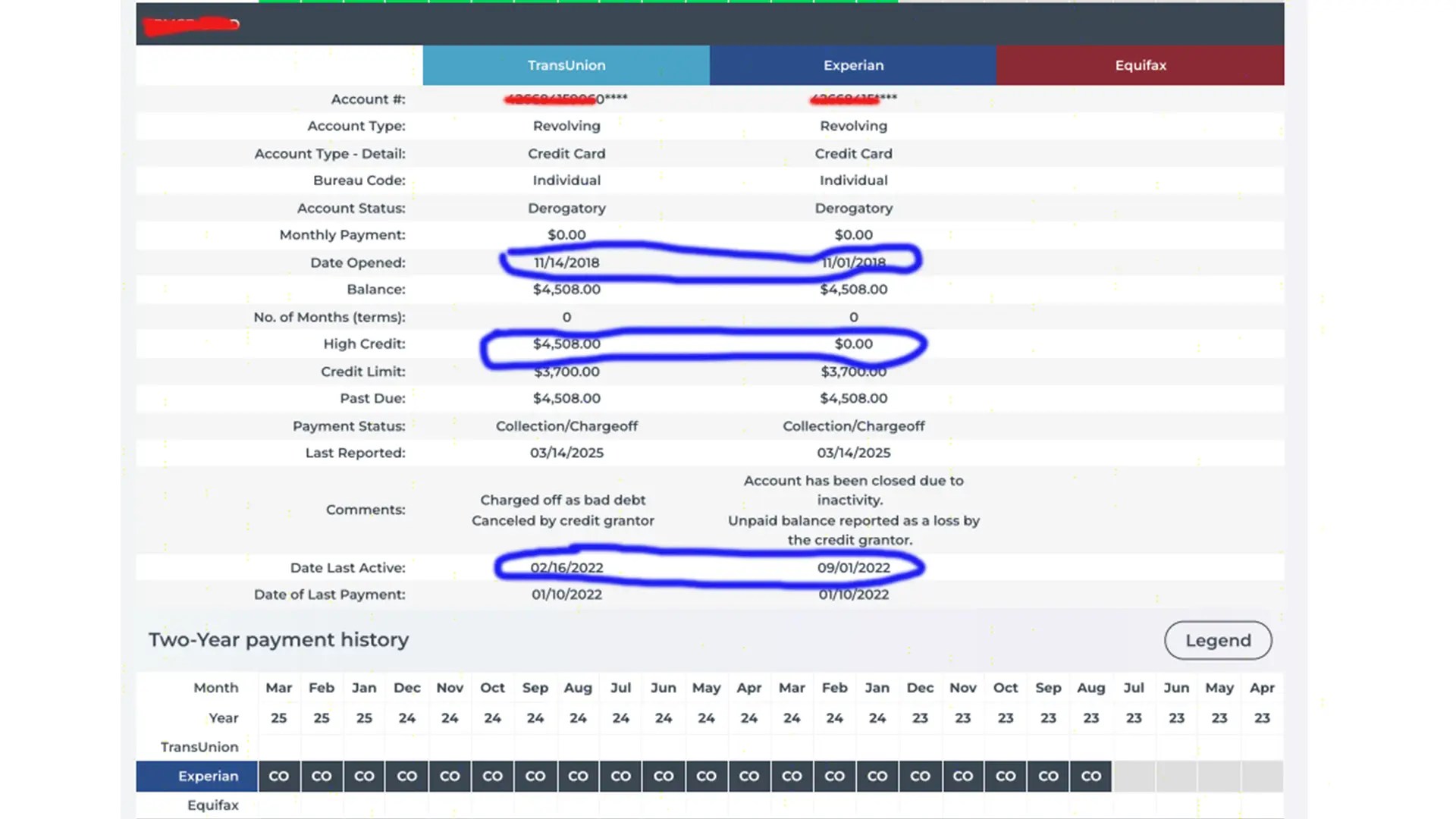1456x819 pixels.
Task: Click TransUnion's "Individual" bureau code
Action: pyautogui.click(x=566, y=180)
